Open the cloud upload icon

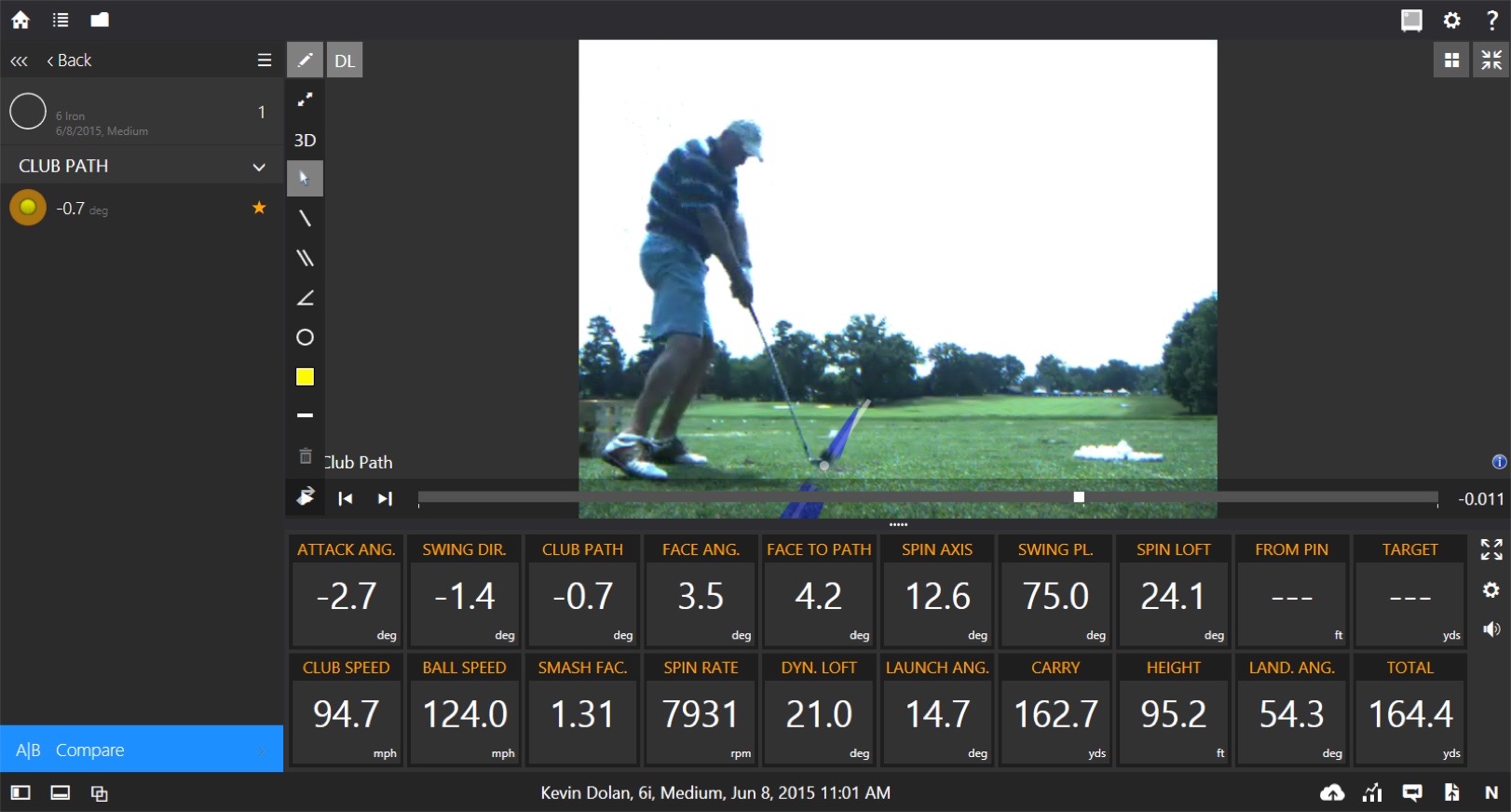tap(1332, 793)
